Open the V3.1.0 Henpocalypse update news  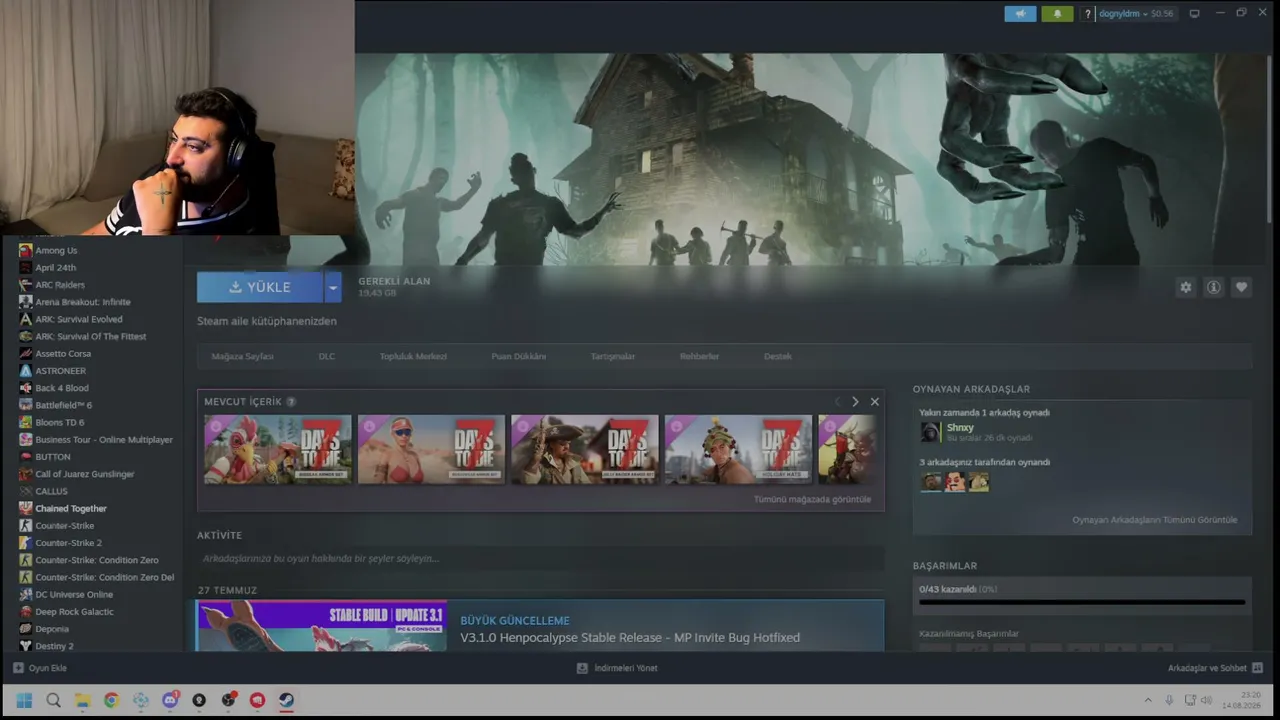[x=630, y=638]
